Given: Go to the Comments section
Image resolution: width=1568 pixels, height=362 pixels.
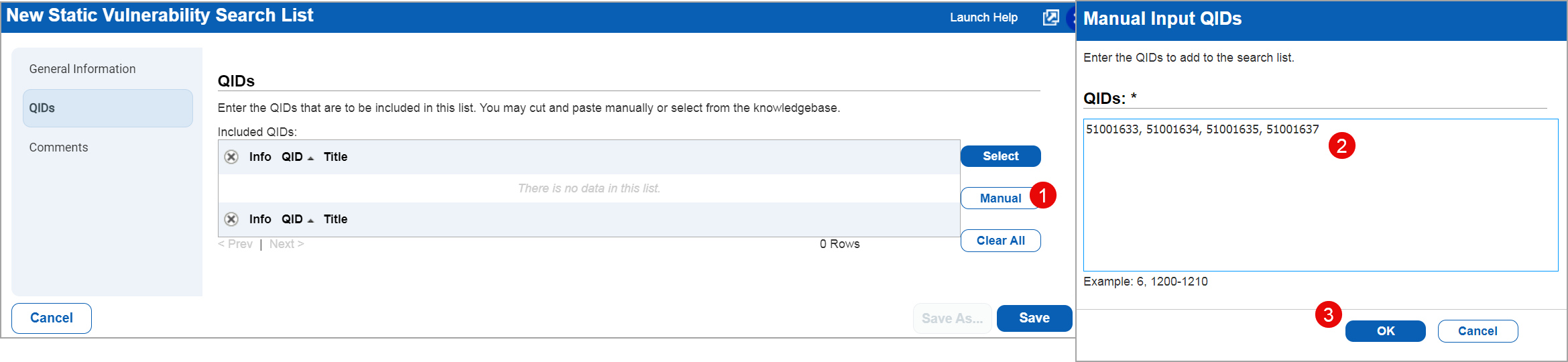Looking at the screenshot, I should pos(58,147).
